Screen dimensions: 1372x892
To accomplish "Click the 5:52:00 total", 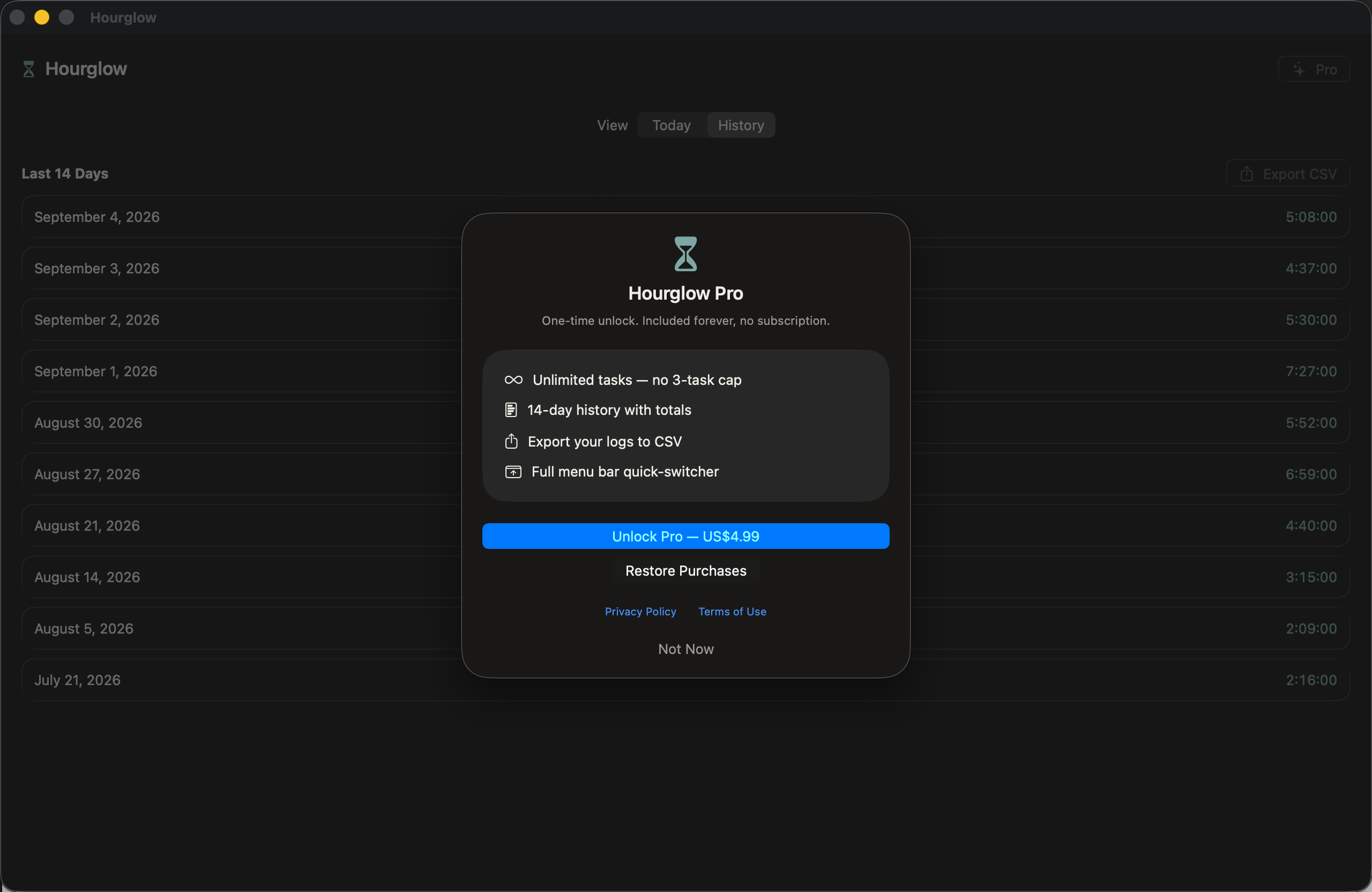I will 1311,422.
